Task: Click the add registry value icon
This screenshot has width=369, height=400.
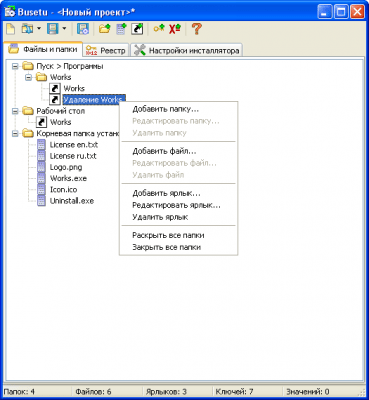Action: (x=174, y=29)
